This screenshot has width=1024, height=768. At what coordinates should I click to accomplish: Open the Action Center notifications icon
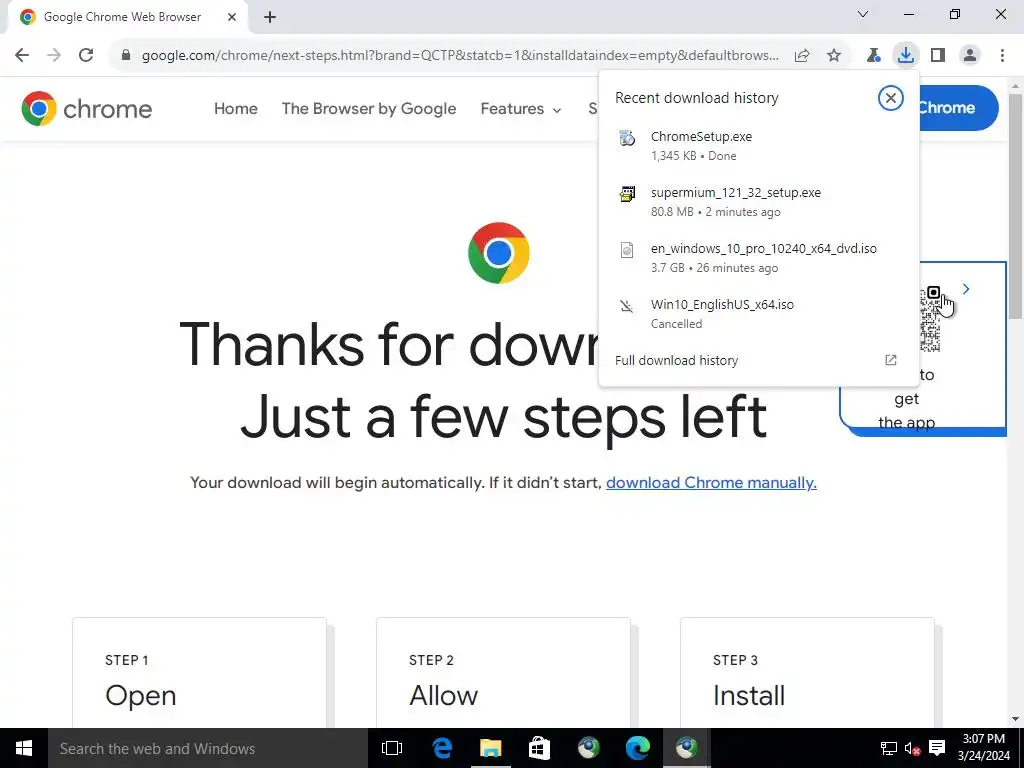tap(936, 748)
